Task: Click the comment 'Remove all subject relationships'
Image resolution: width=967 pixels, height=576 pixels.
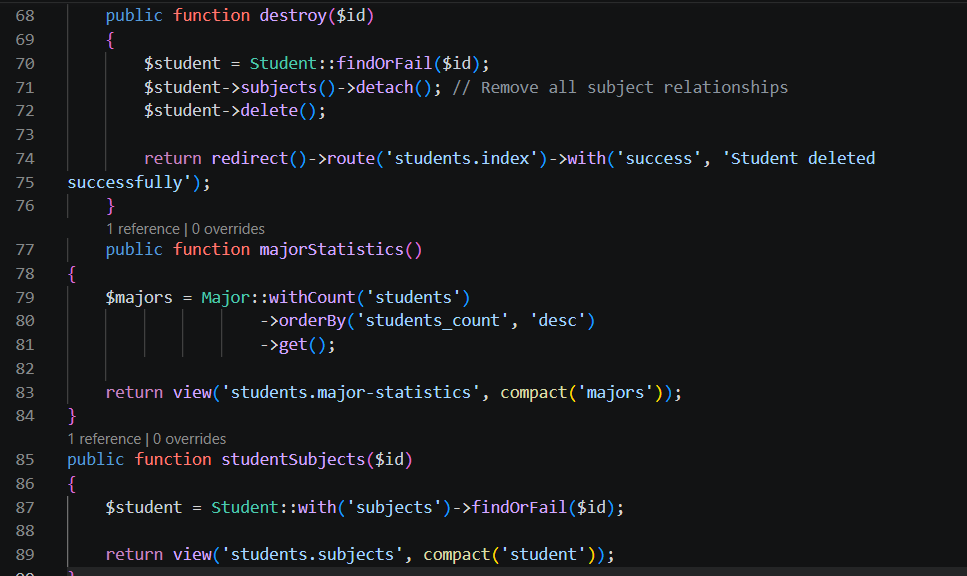Action: tap(634, 88)
